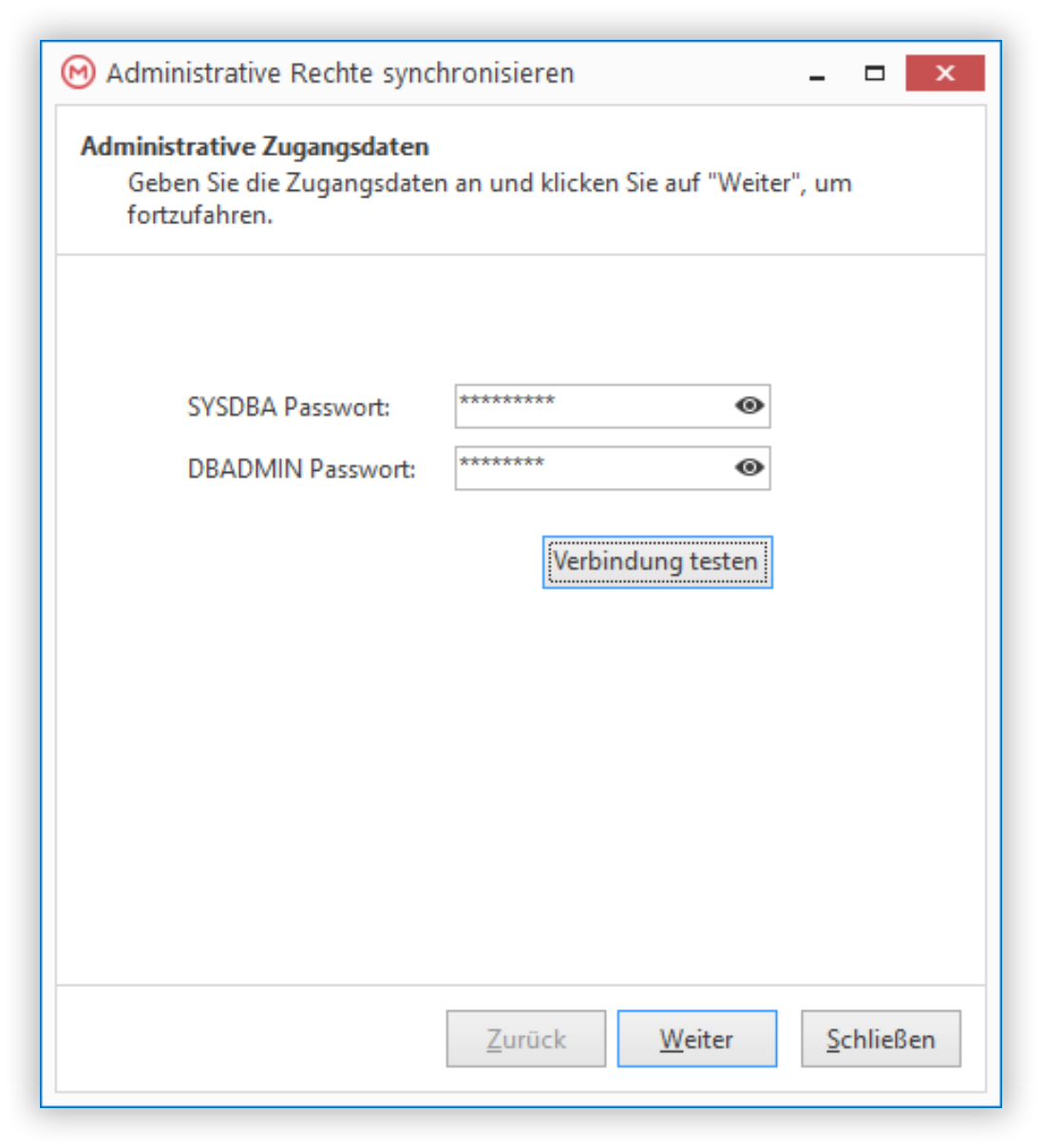Click the DBADMIN Passwort label
1042x1148 pixels.
tap(301, 469)
